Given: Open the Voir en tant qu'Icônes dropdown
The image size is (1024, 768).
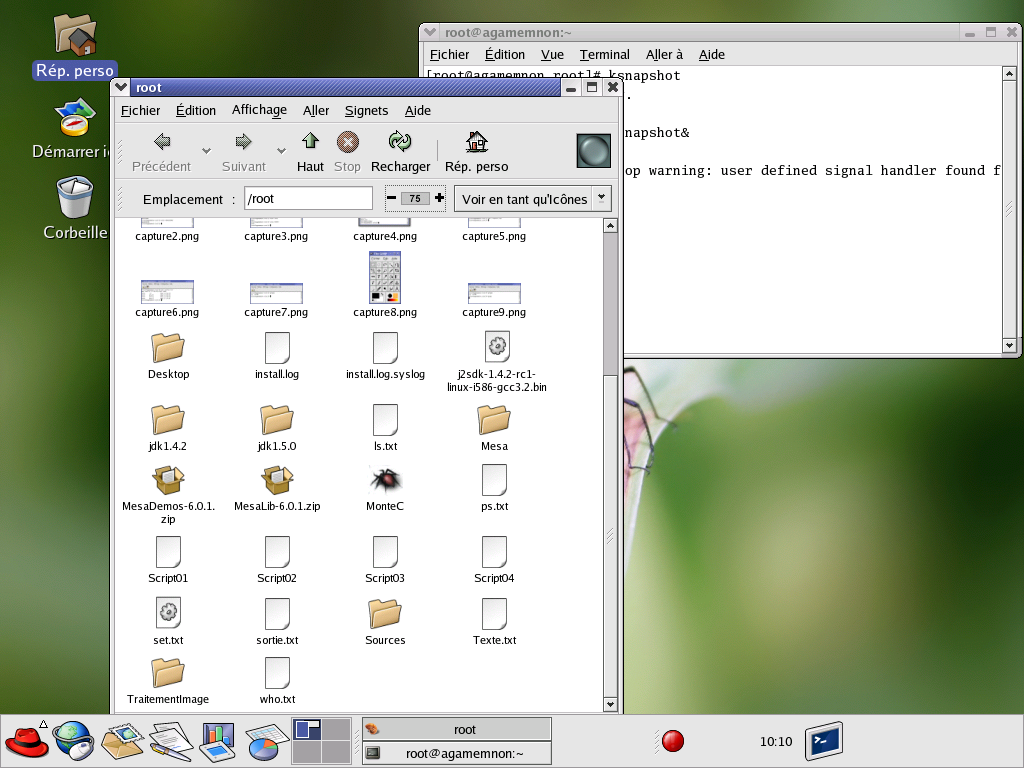Looking at the screenshot, I should coord(601,198).
